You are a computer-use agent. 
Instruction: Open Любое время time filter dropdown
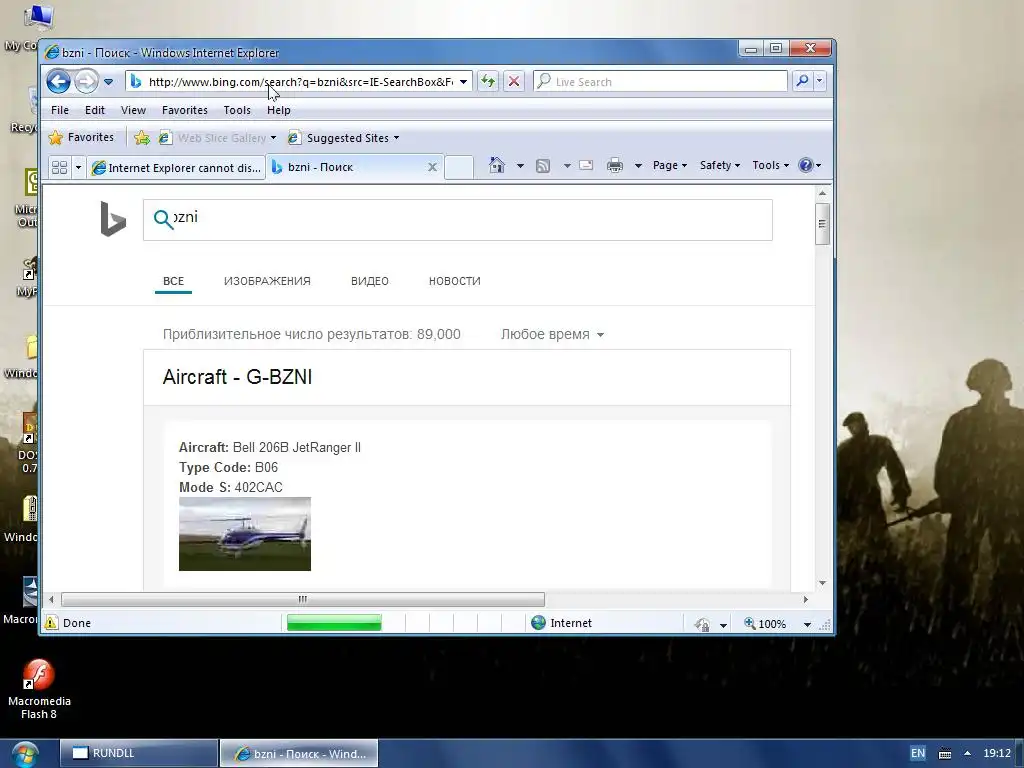tap(552, 334)
